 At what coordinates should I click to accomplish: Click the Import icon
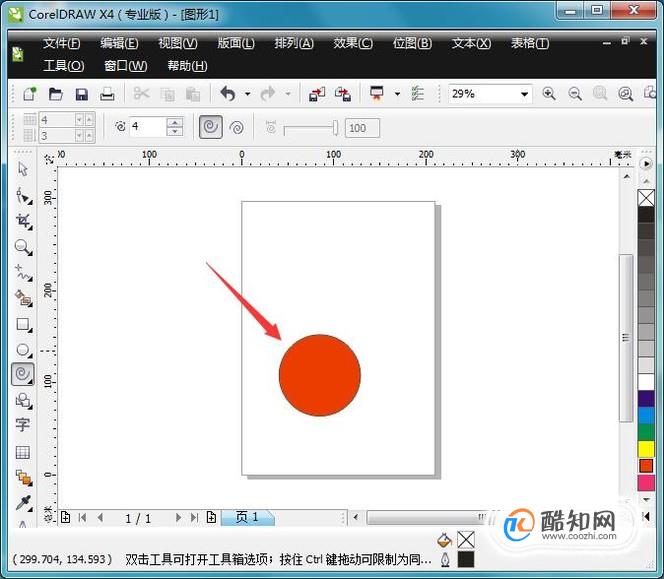tap(317, 94)
